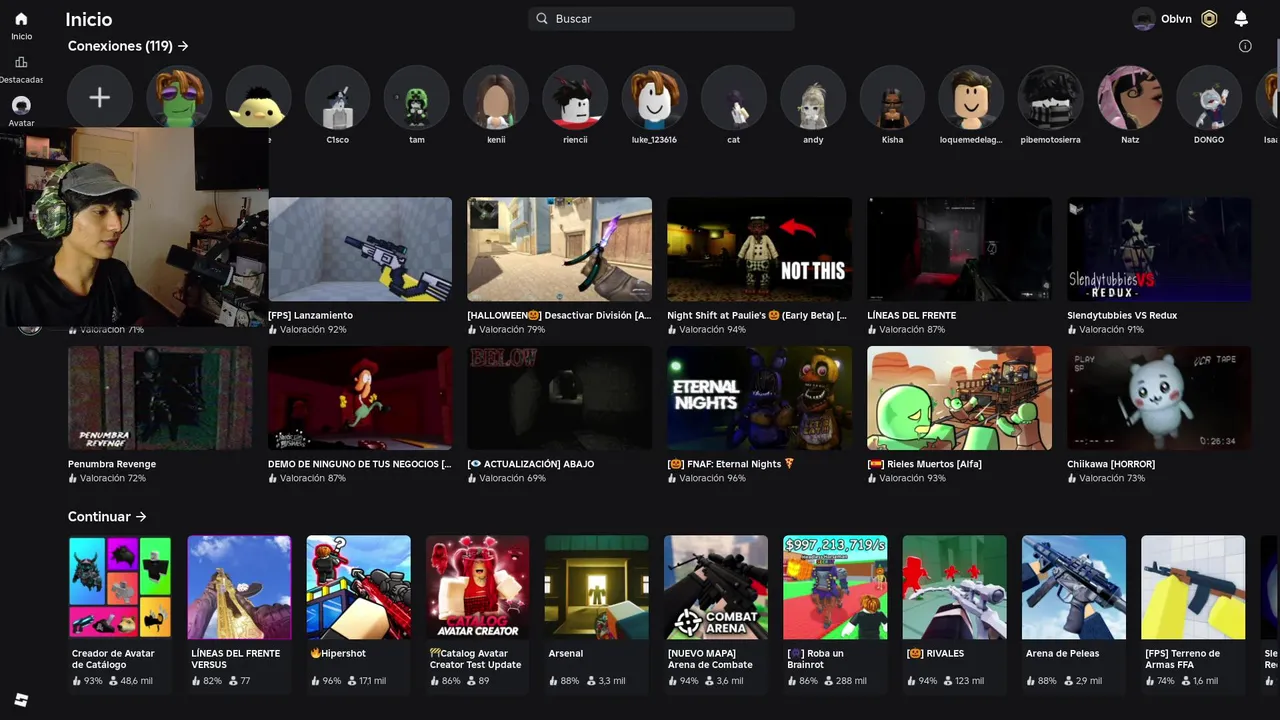
Task: Open connection avatar riencii
Action: (x=575, y=97)
